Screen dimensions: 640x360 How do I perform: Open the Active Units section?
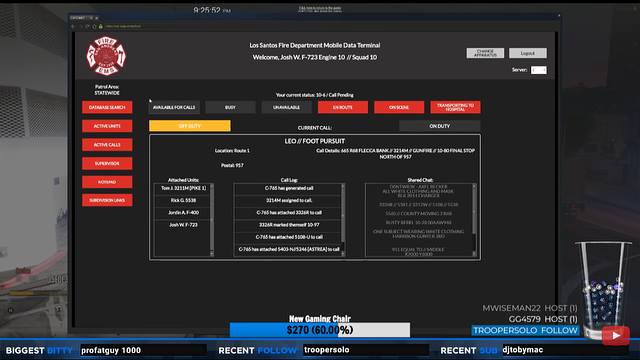pos(107,126)
